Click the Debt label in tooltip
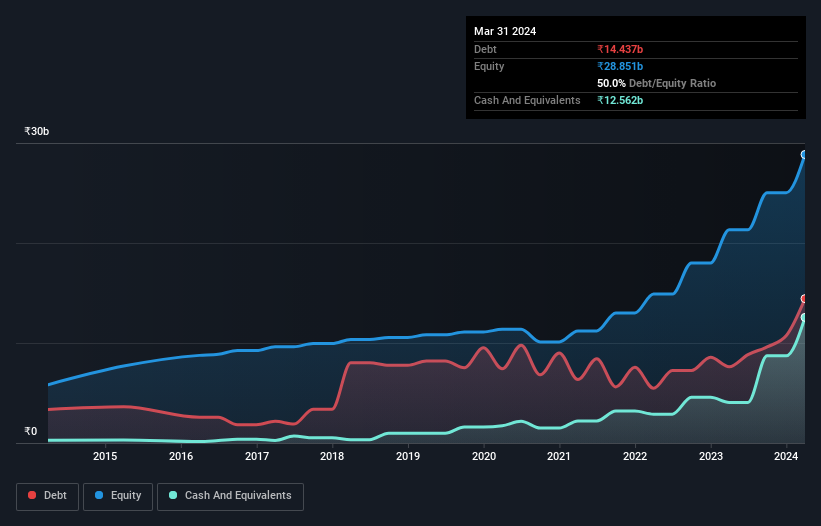This screenshot has height=526, width=821. click(485, 49)
